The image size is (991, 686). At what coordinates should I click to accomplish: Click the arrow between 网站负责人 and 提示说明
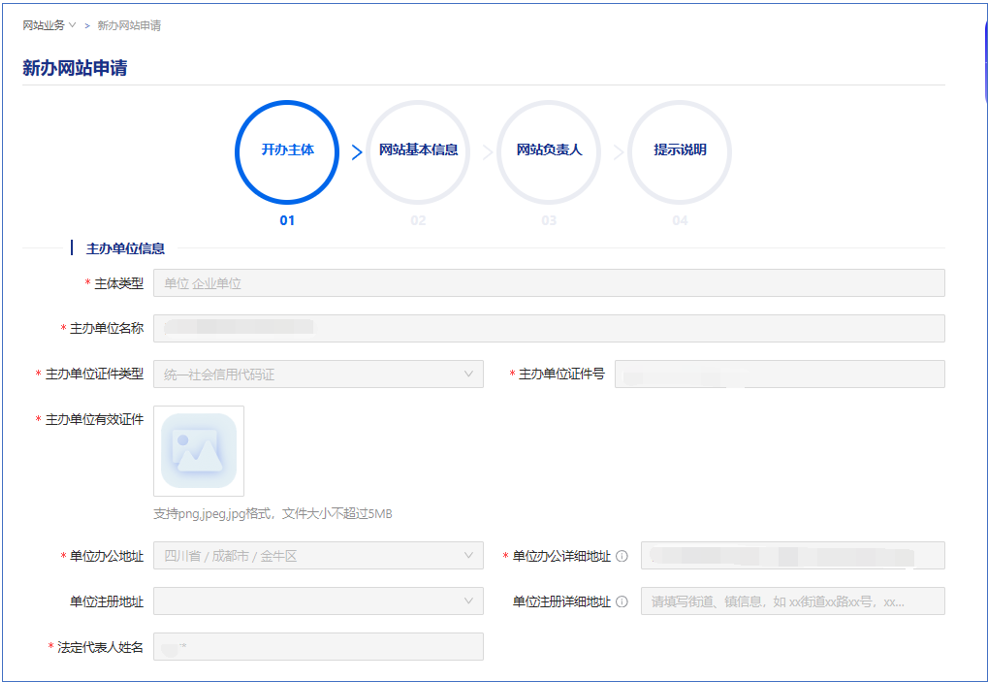pos(618,153)
